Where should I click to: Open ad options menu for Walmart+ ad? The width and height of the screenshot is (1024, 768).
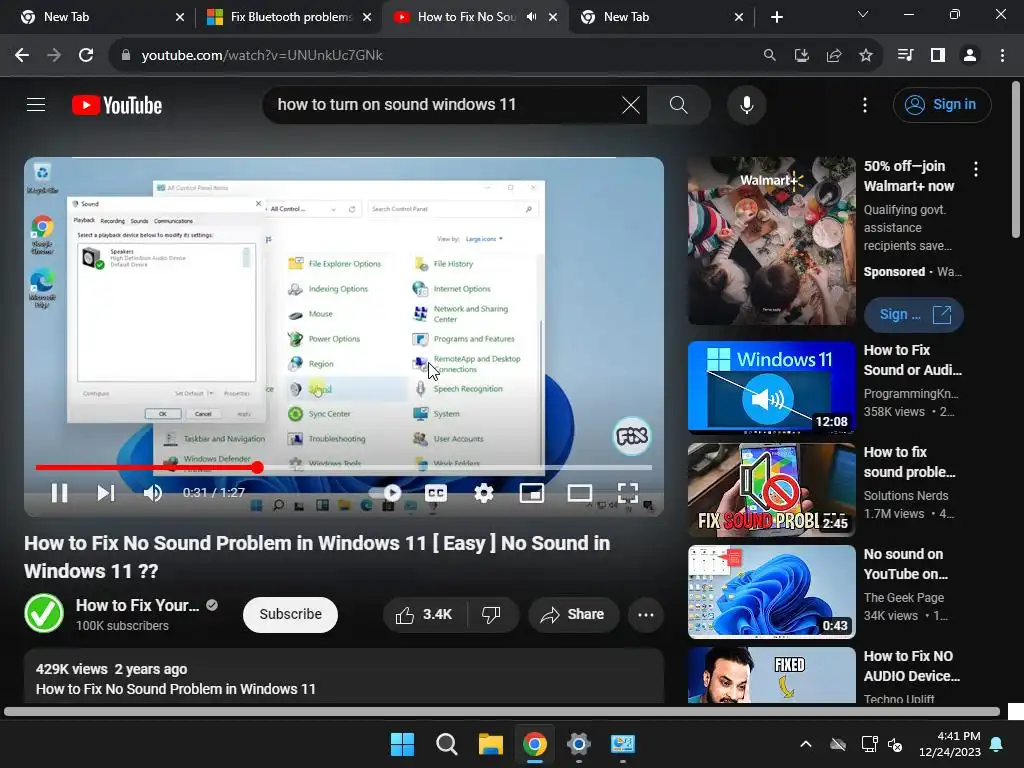(x=976, y=169)
